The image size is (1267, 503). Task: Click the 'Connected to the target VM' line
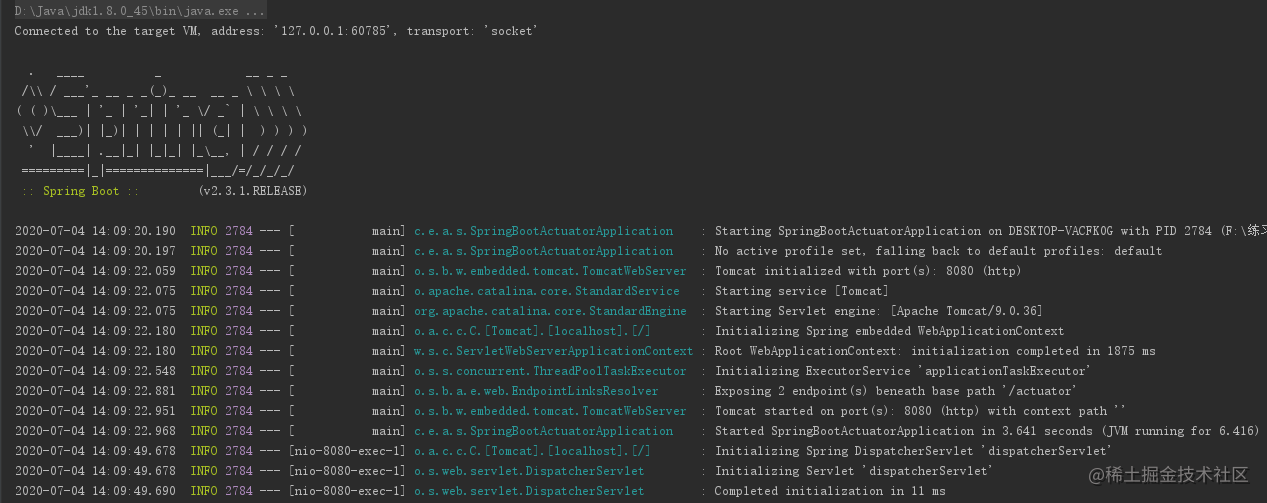275,31
